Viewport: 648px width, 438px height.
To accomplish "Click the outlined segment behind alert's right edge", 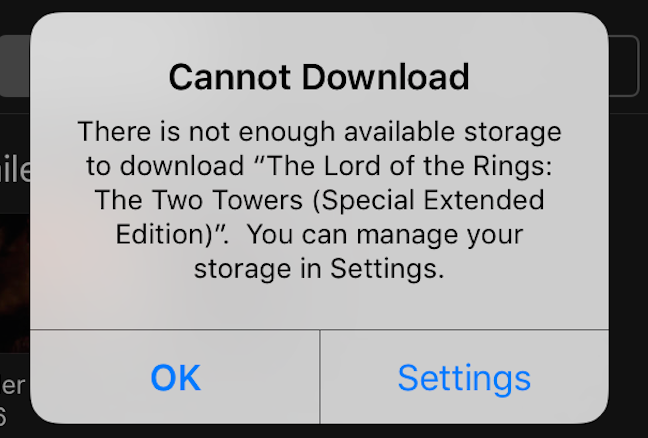I will point(623,66).
